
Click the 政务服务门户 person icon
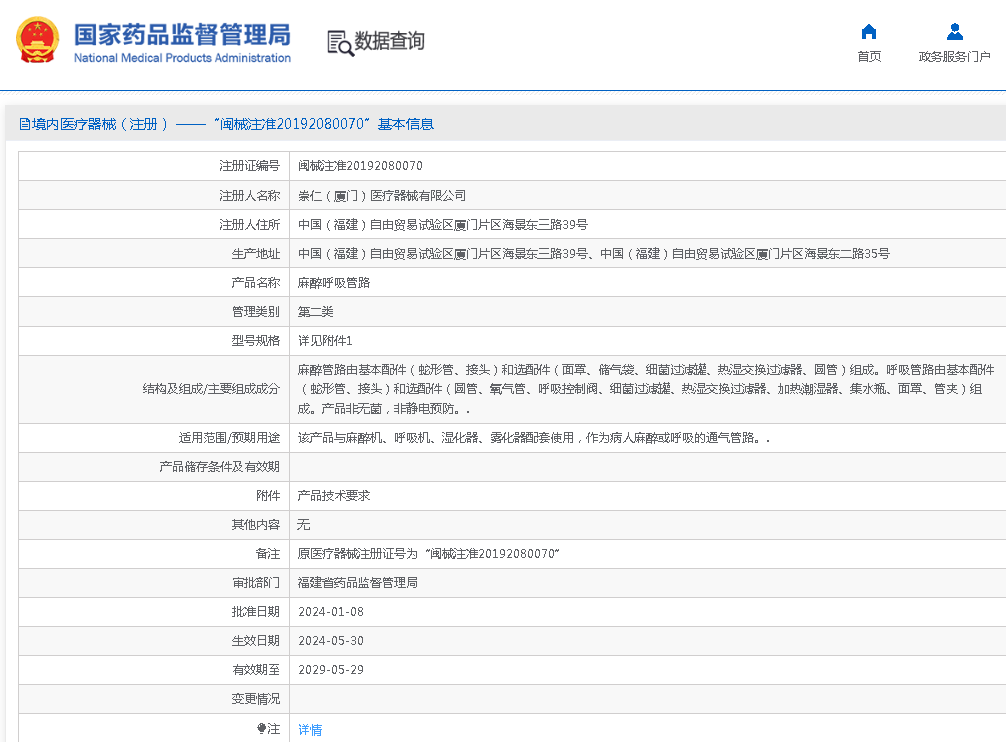pyautogui.click(x=954, y=32)
